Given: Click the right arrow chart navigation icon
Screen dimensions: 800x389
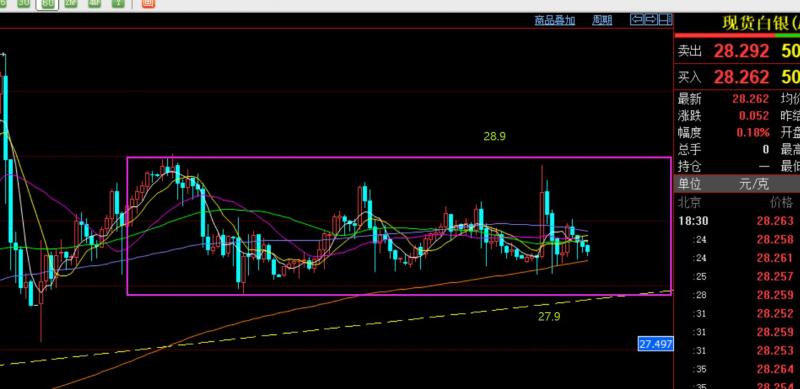Looking at the screenshot, I should [x=651, y=20].
